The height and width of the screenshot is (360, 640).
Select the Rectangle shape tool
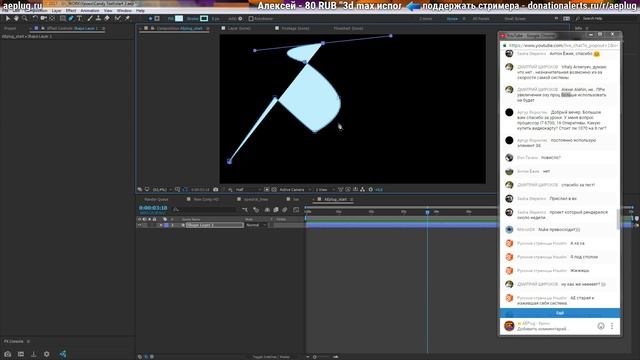pyautogui.click(x=62, y=18)
